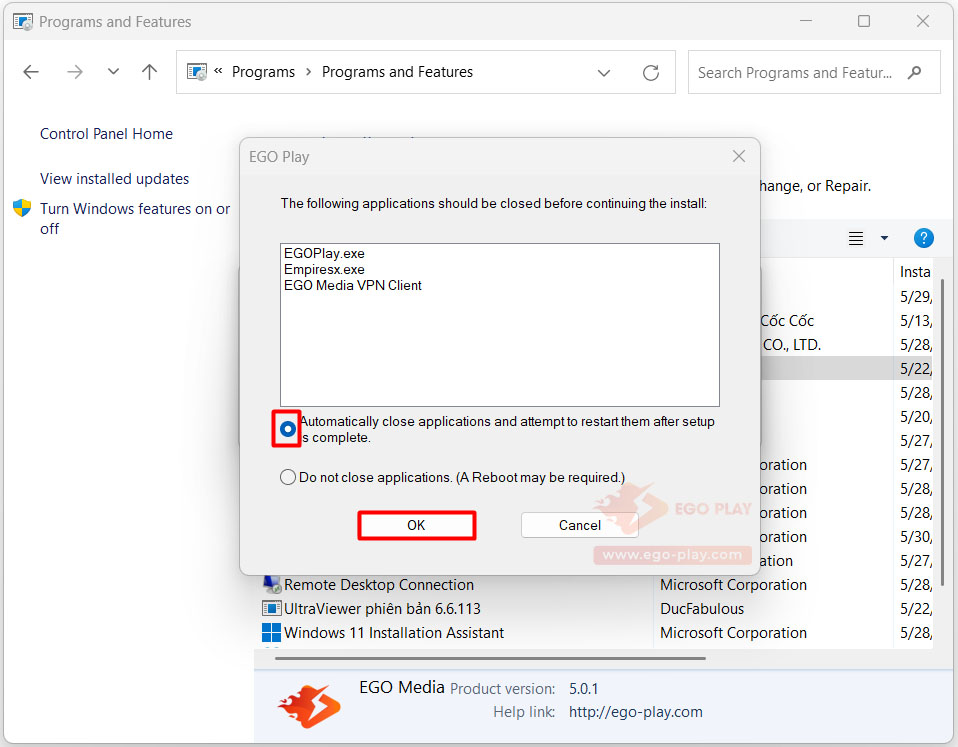Select EGO Media VPN Client list entry

coord(353,285)
